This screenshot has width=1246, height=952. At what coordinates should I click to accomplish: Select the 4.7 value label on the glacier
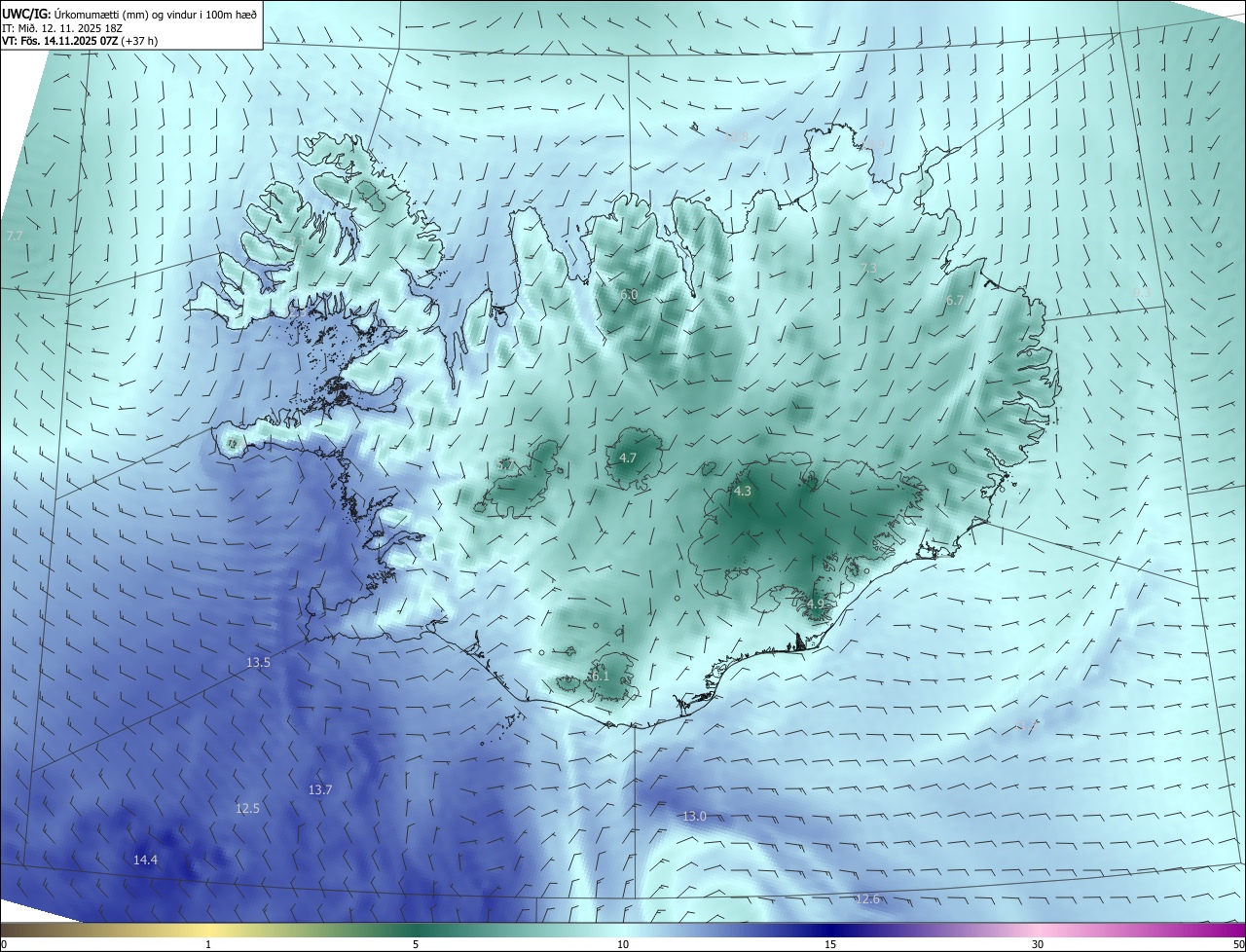pyautogui.click(x=628, y=458)
